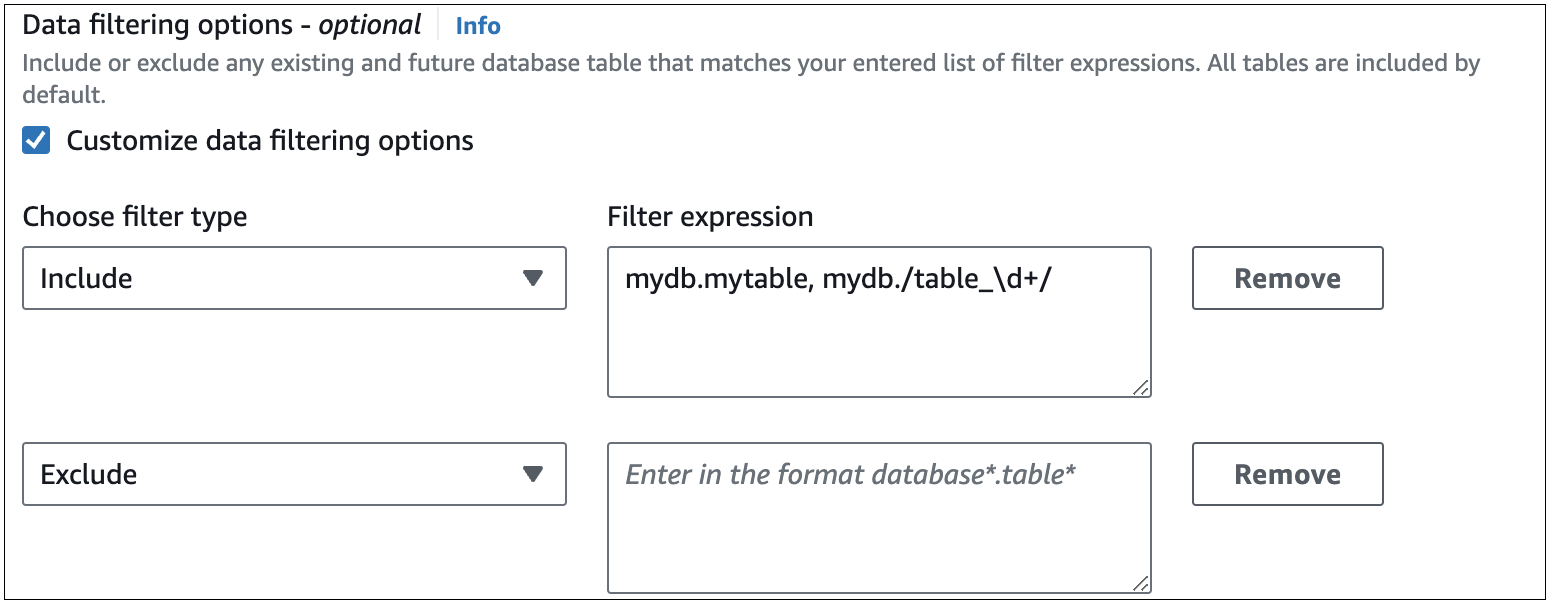Remove the Include filter row
Viewport: 1552px width, 604px height.
click(x=1287, y=278)
